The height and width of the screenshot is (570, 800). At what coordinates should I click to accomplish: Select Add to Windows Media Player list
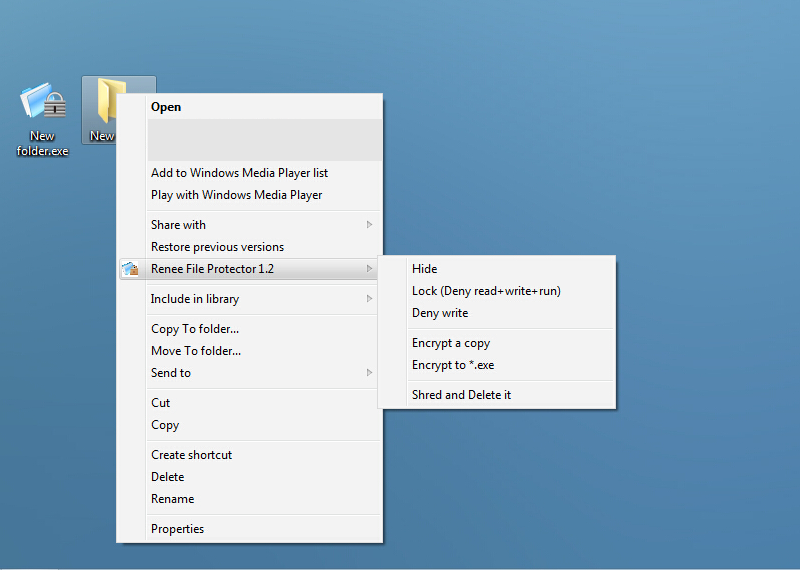click(x=239, y=173)
